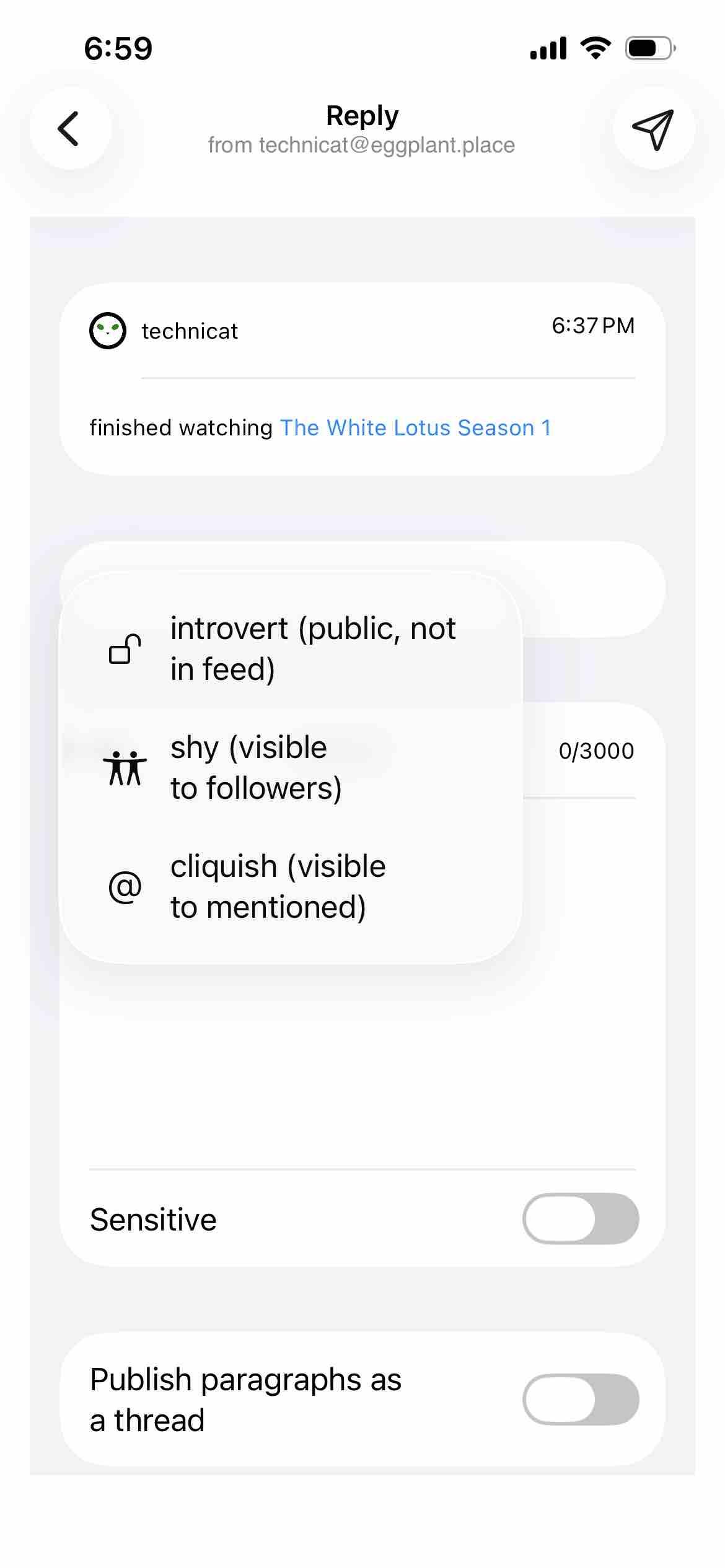This screenshot has width=725, height=1568.
Task: Tap the 0/3000 character counter
Action: click(x=596, y=751)
